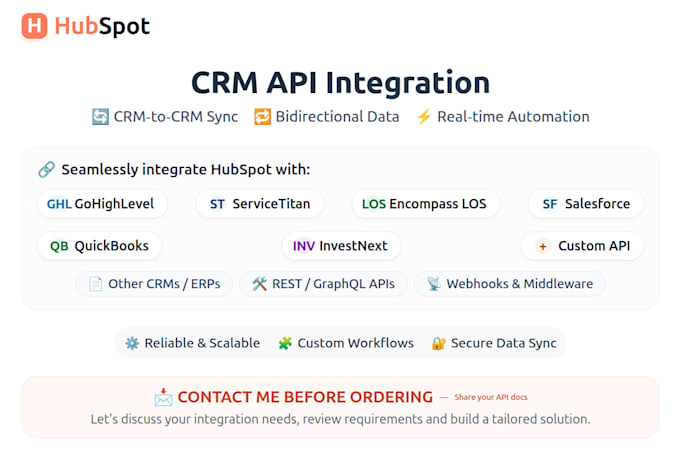Click the puzzle piece Custom Workflows icon
This screenshot has width=680, height=450.
click(285, 343)
